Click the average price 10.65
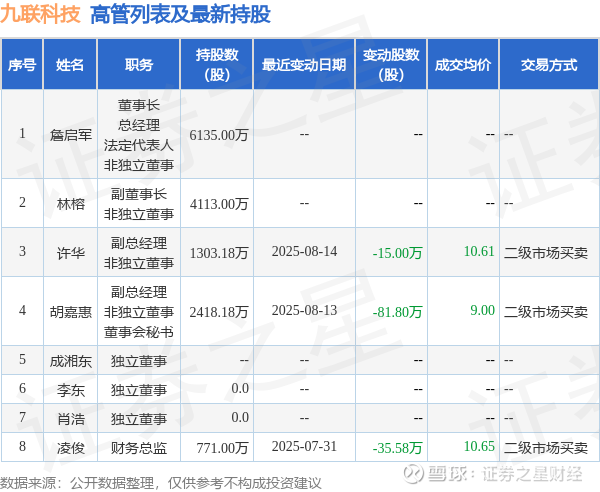 click(x=479, y=446)
